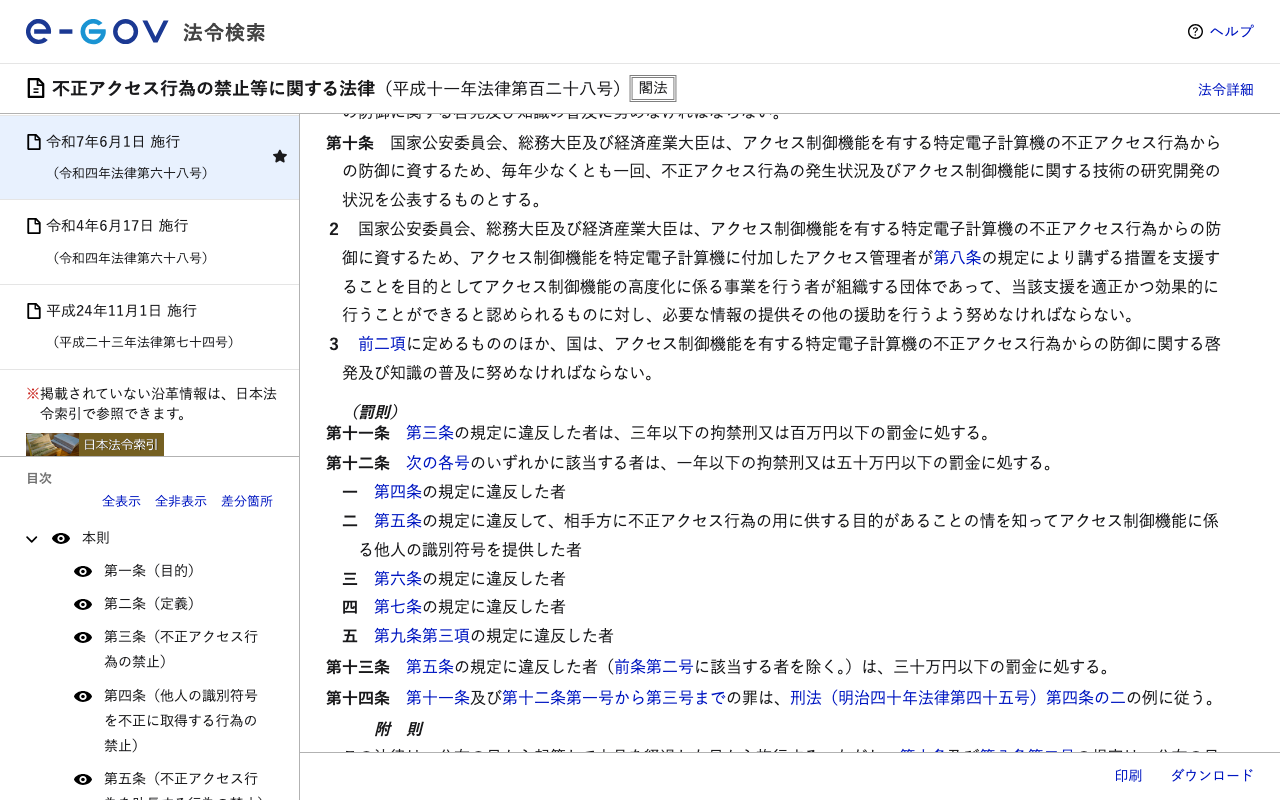Open 法令詳細 link
Screen dimensions: 1280x800
pyautogui.click(x=1225, y=89)
